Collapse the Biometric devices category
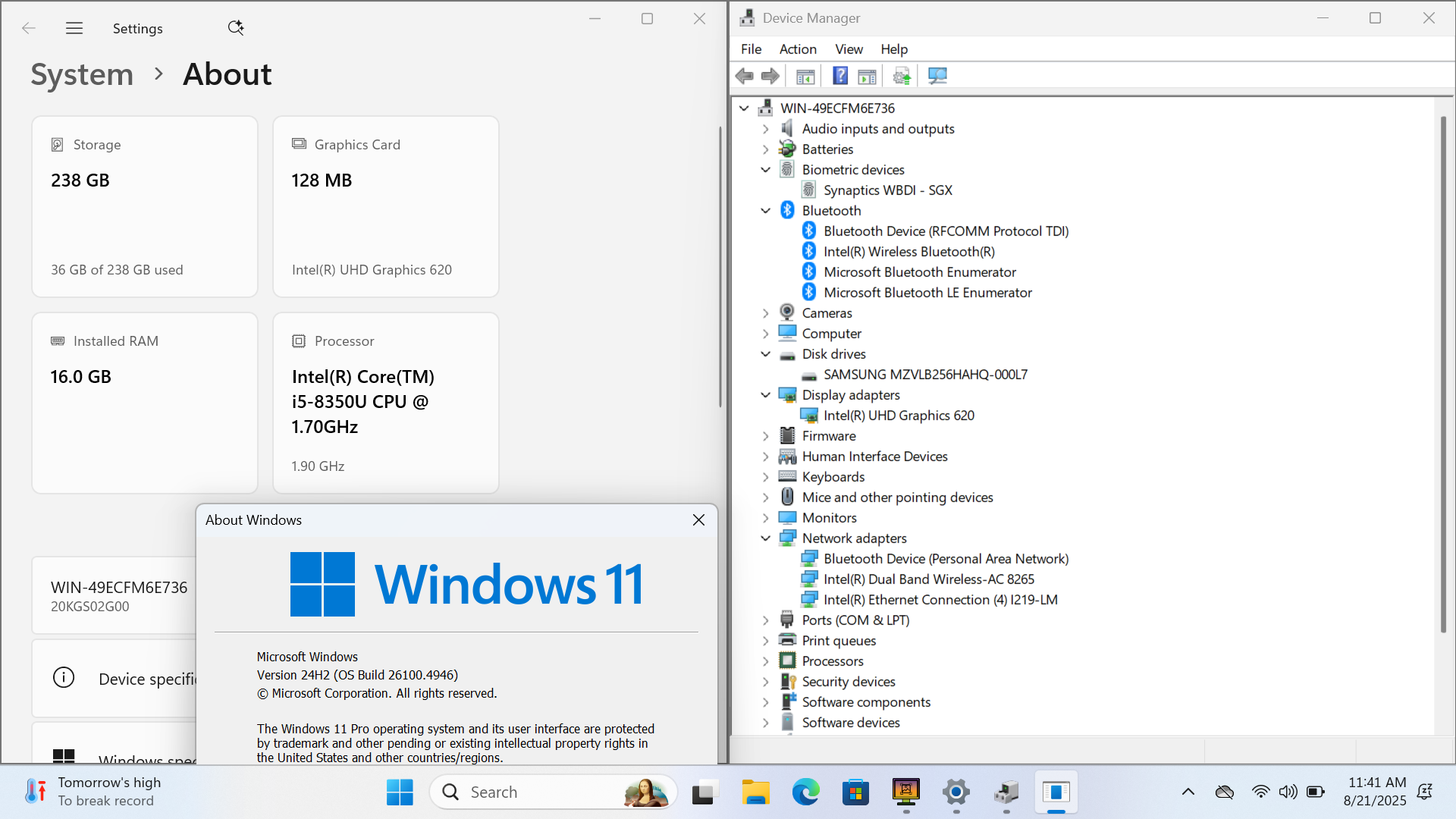Image resolution: width=1456 pixels, height=819 pixels. click(766, 170)
